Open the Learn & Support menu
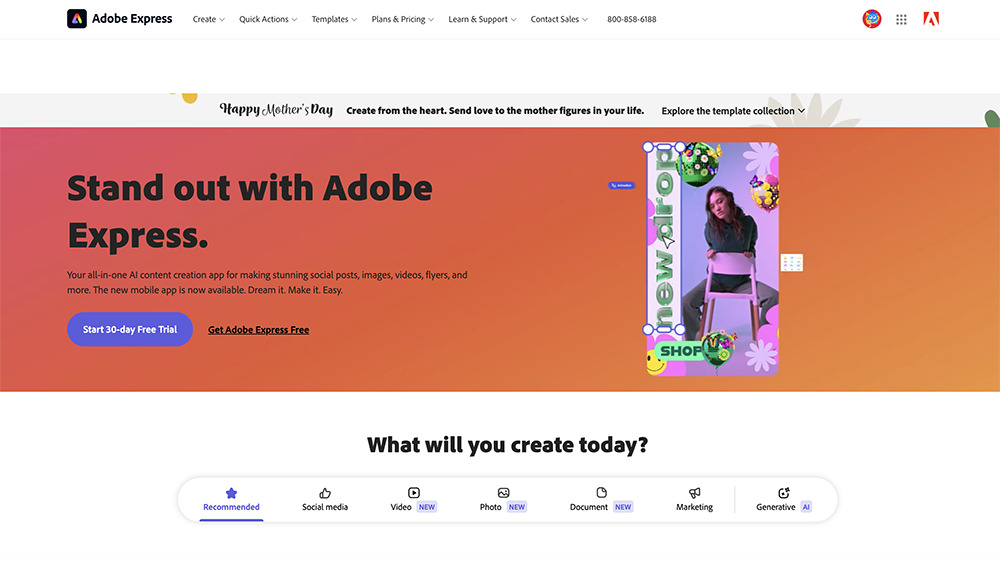Screen dimensions: 1000x562 coord(482,19)
